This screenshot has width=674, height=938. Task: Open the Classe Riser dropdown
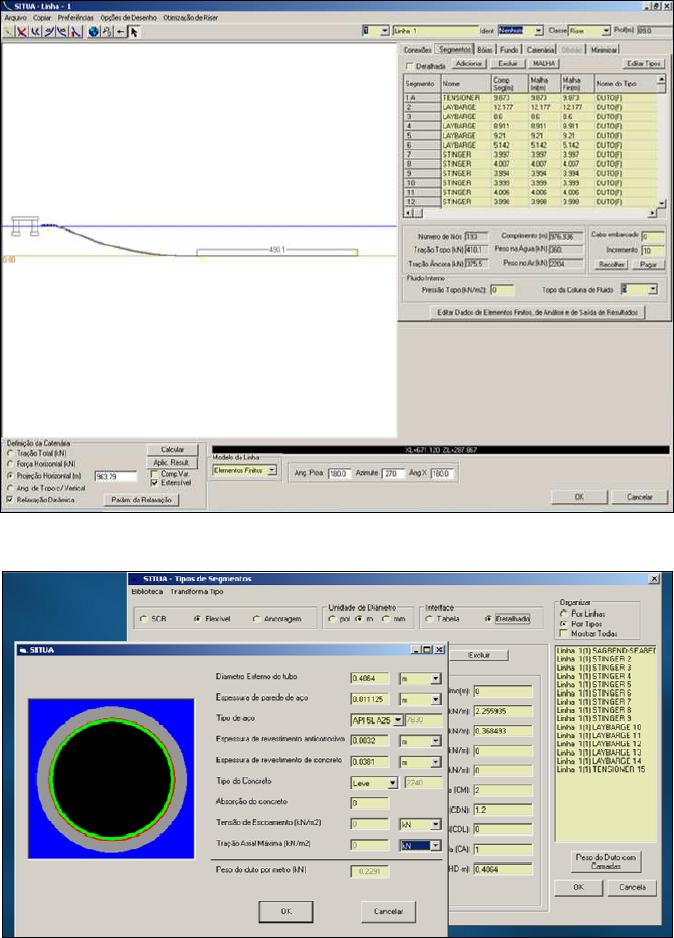[x=604, y=31]
